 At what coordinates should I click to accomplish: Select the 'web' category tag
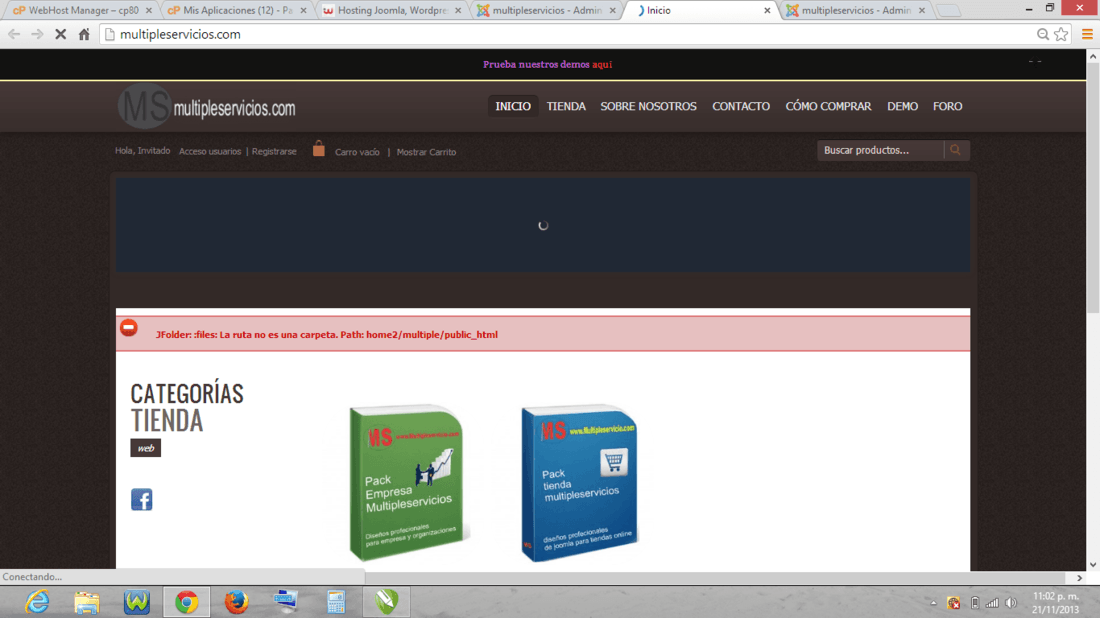click(x=145, y=448)
